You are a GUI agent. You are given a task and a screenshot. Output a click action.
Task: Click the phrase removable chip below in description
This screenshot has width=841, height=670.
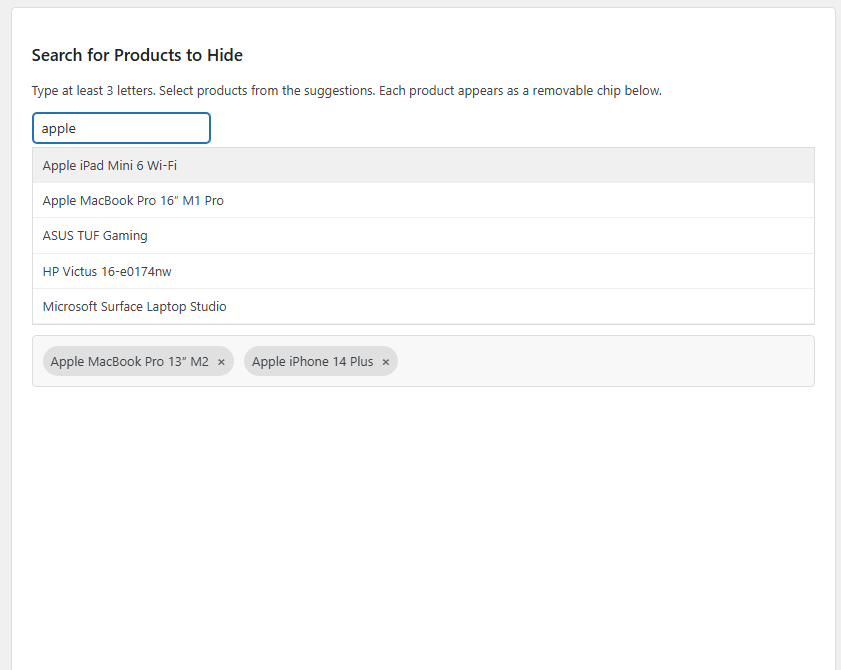(x=596, y=91)
